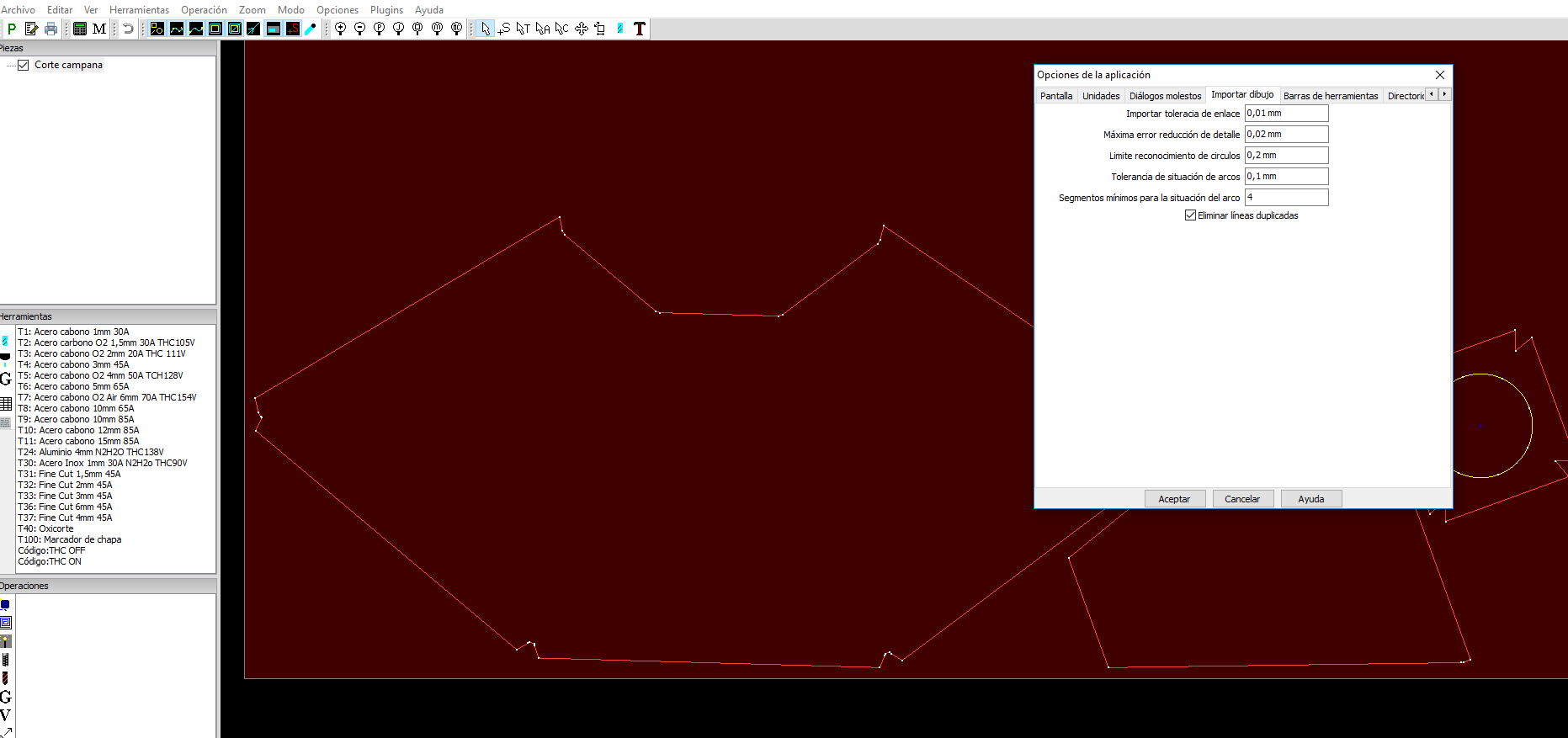This screenshot has width=1568, height=738.
Task: Click the Cancelar button
Action: [1242, 499]
